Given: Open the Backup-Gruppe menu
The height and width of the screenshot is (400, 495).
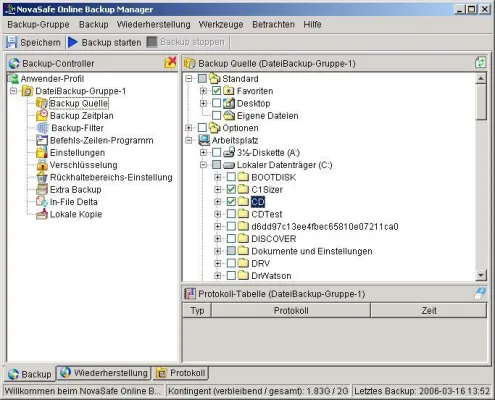Looking at the screenshot, I should click(x=38, y=25).
